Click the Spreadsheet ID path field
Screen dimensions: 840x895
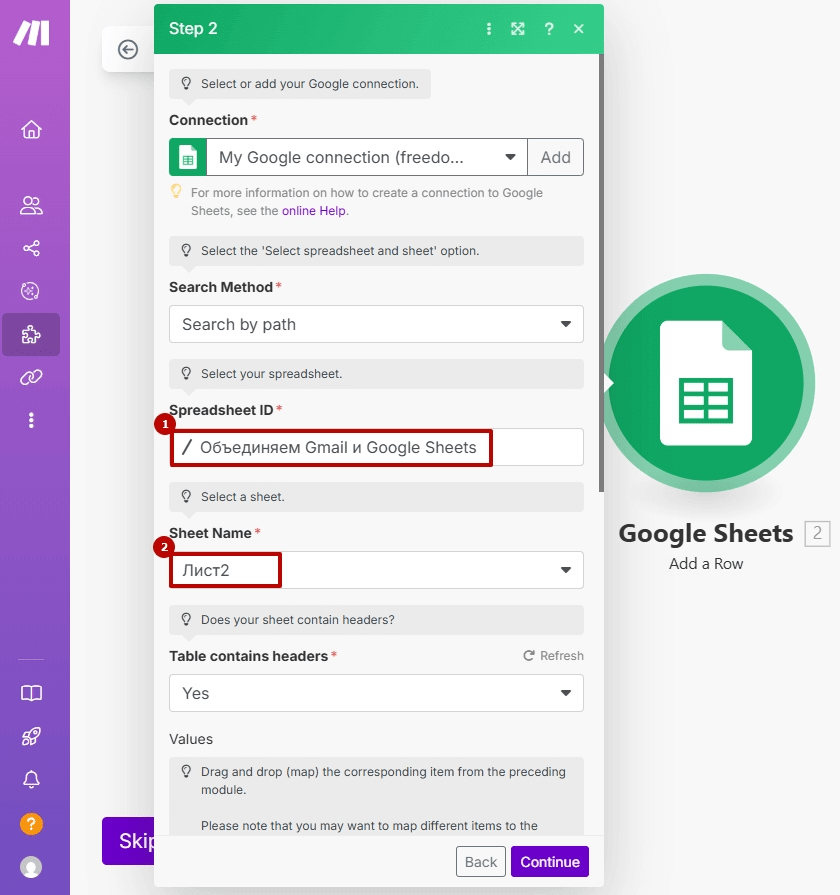pyautogui.click(x=376, y=447)
